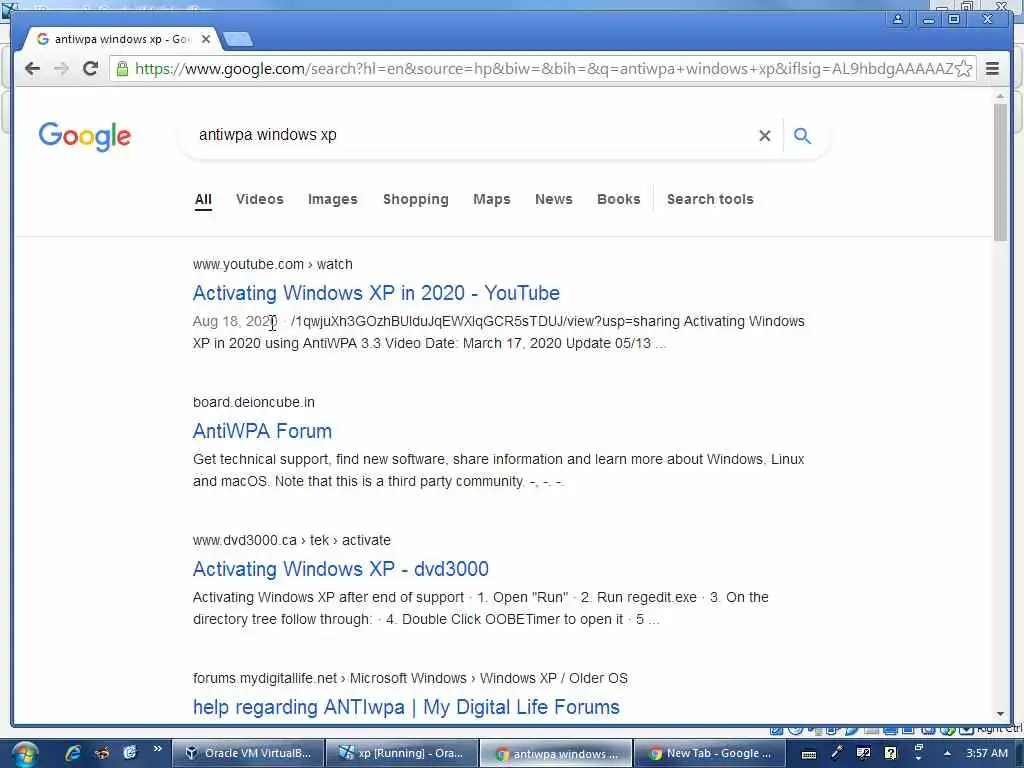This screenshot has height=768, width=1024.
Task: Click the Google logo
Action: point(85,136)
